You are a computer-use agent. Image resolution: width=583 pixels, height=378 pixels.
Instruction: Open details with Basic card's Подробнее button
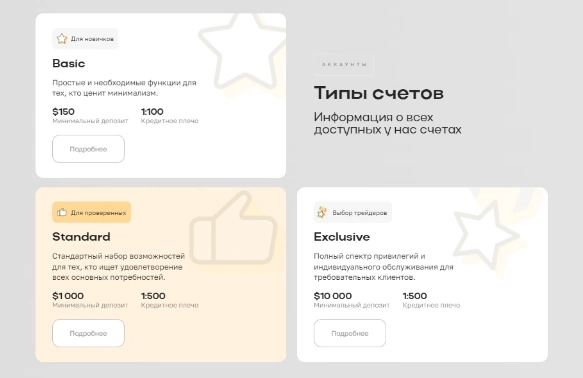coord(88,149)
